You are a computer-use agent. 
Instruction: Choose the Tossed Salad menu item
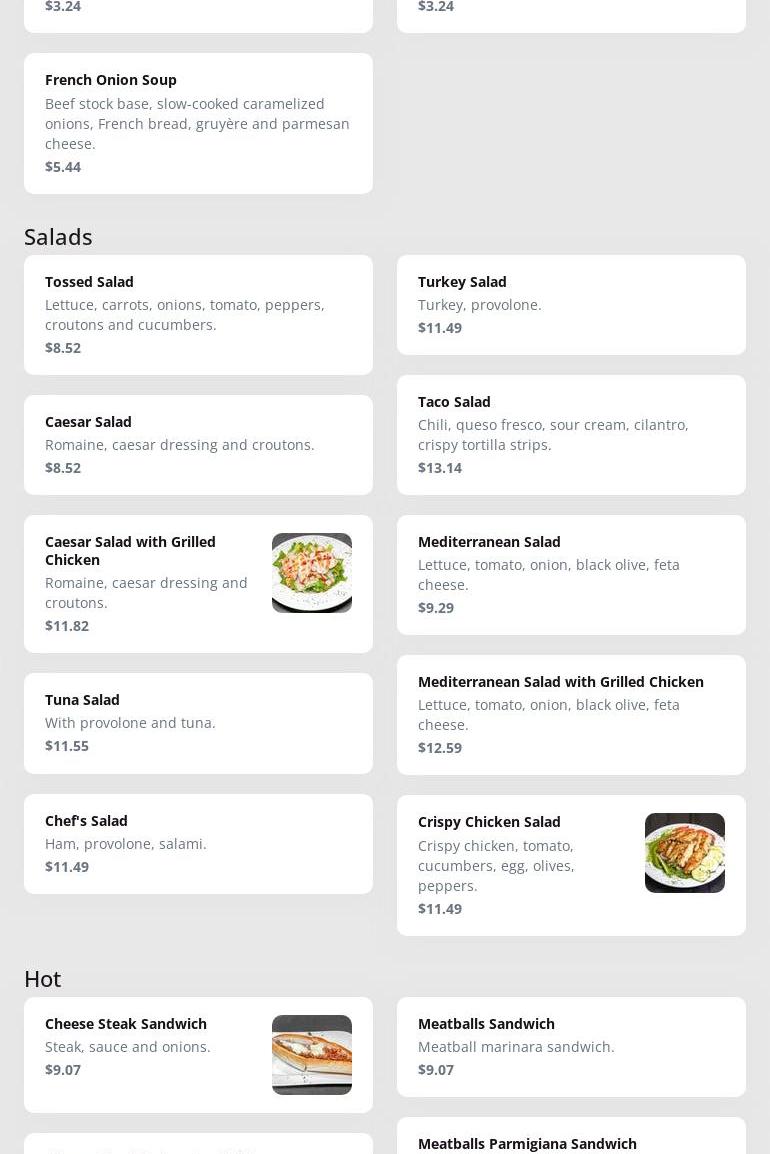coord(198,314)
